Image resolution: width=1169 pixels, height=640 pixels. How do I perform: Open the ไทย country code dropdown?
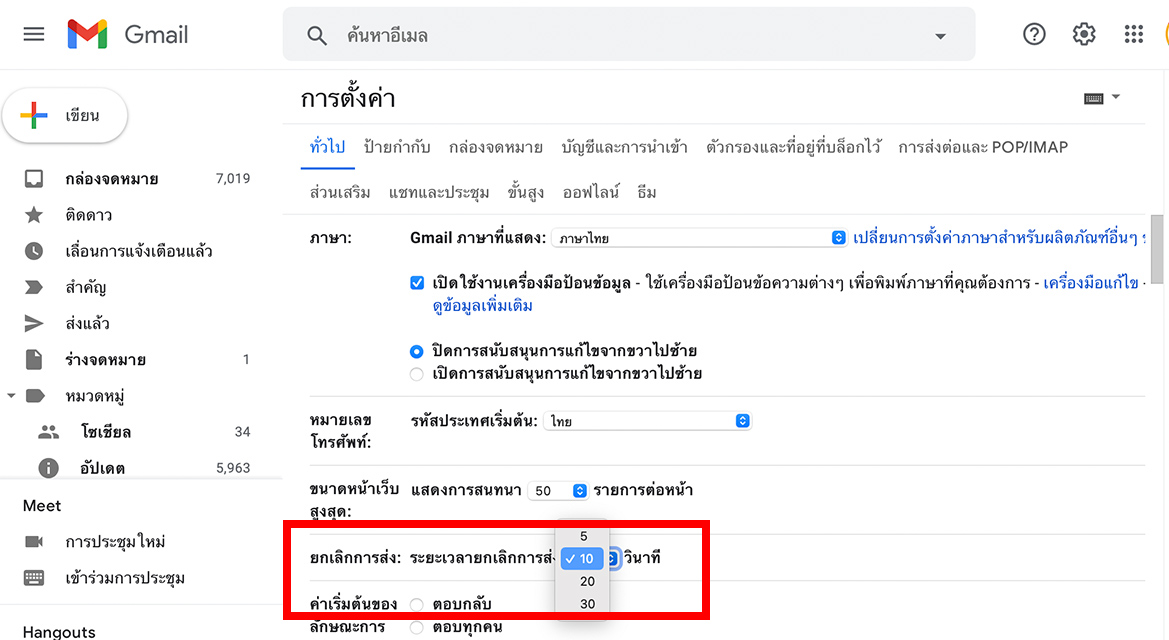pos(647,421)
